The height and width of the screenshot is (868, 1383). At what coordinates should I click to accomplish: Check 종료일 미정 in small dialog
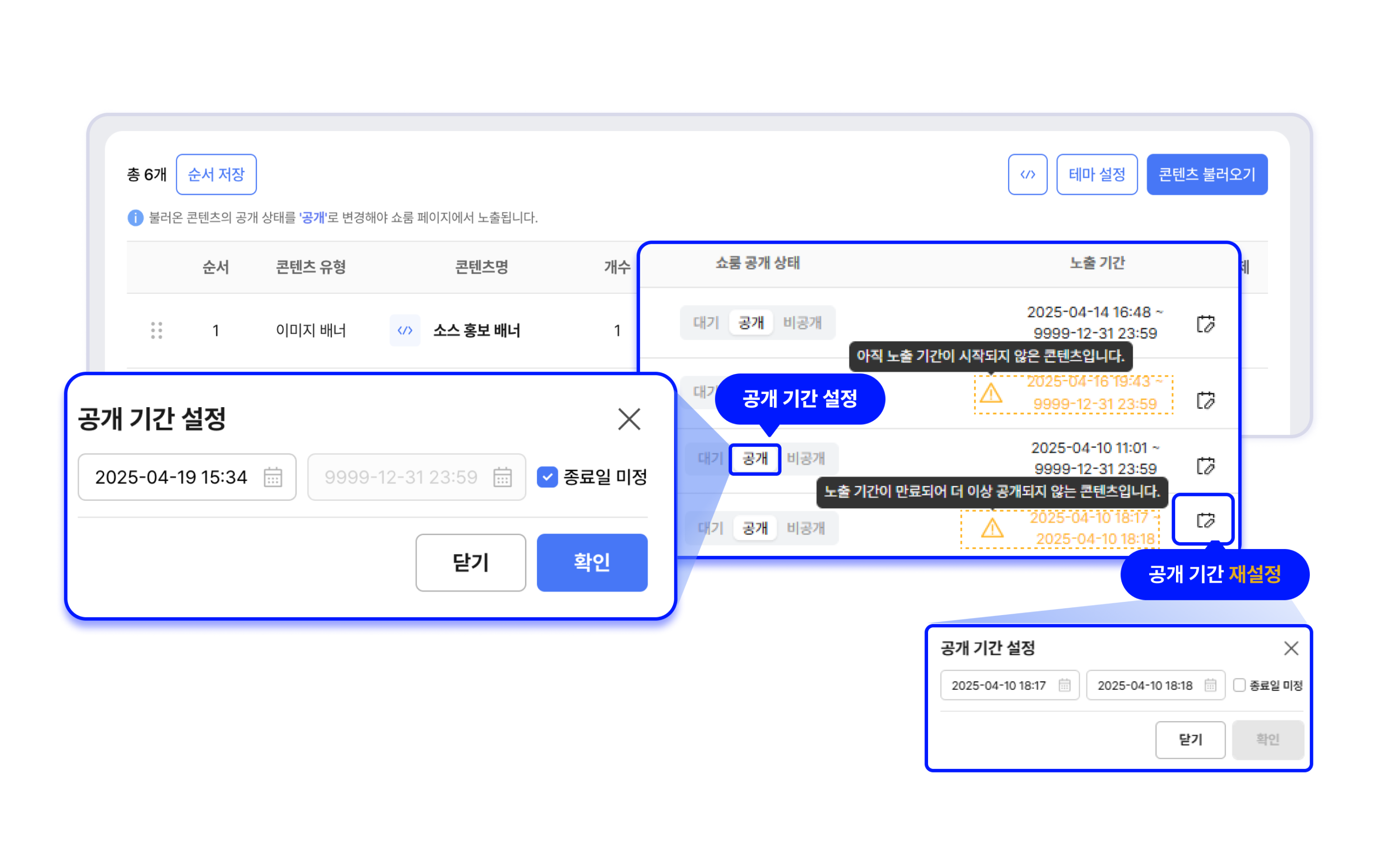[1239, 685]
